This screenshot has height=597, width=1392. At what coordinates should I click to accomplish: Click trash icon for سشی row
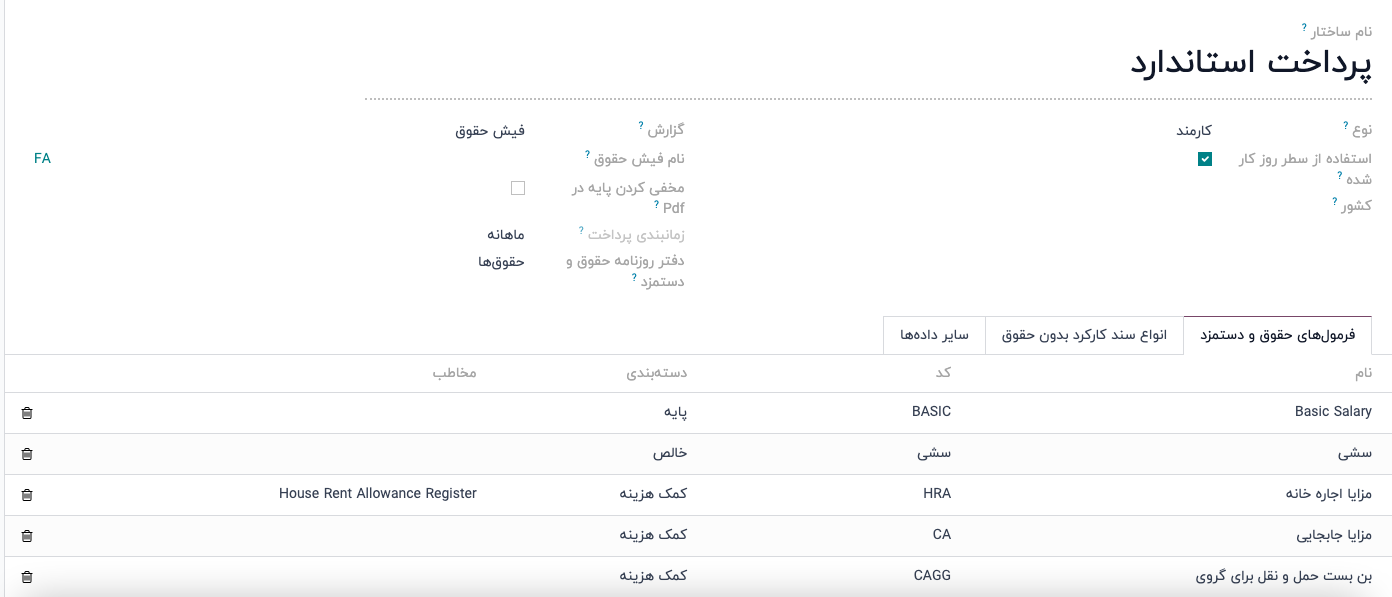tap(27, 453)
